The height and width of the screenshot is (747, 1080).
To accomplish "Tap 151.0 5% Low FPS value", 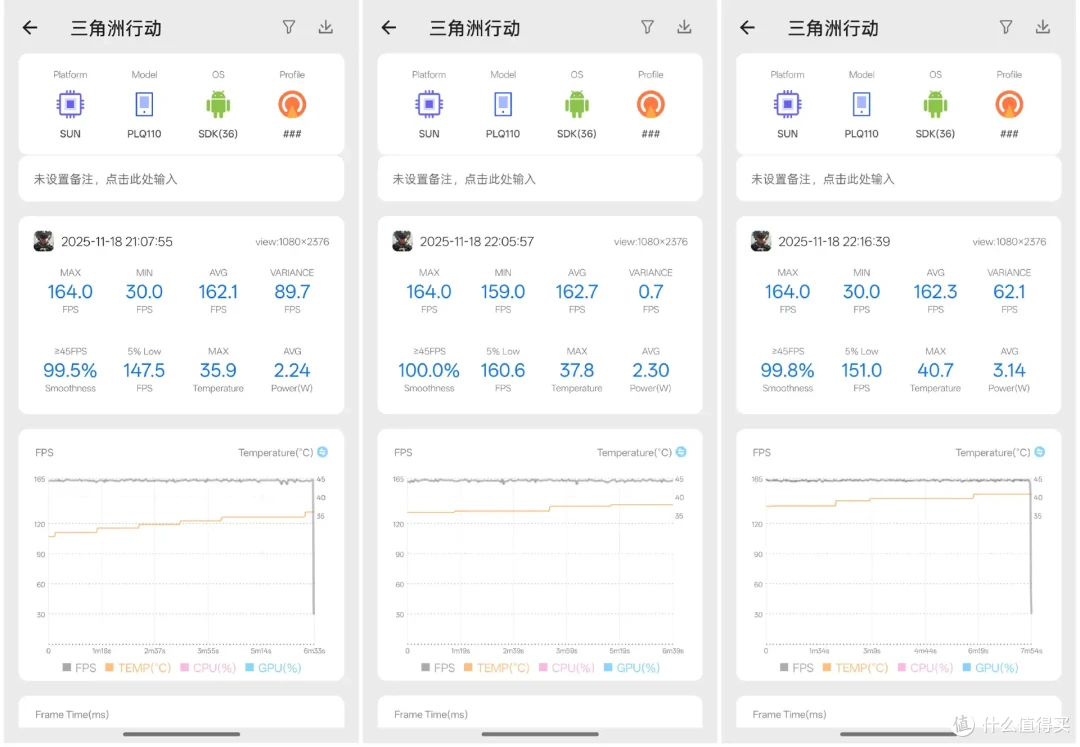I will [x=862, y=370].
